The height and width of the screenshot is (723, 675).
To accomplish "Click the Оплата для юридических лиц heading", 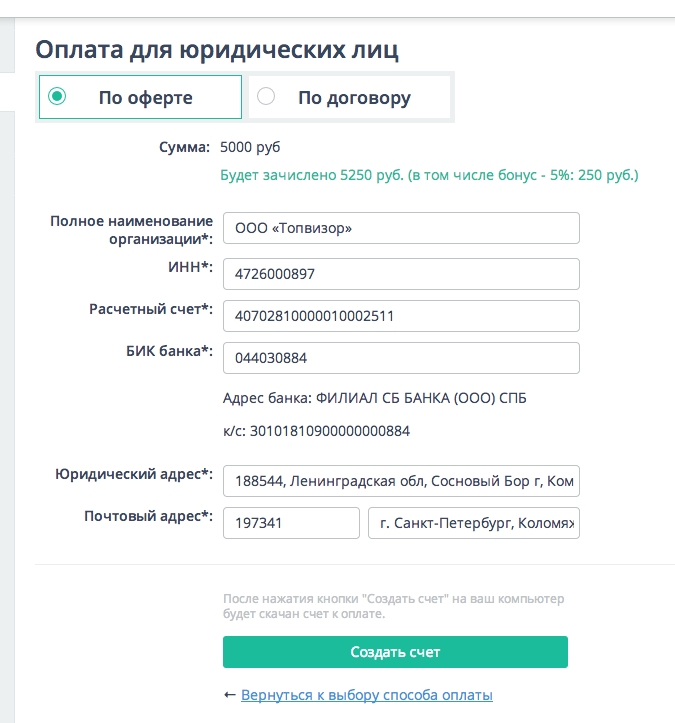I will click(x=217, y=50).
